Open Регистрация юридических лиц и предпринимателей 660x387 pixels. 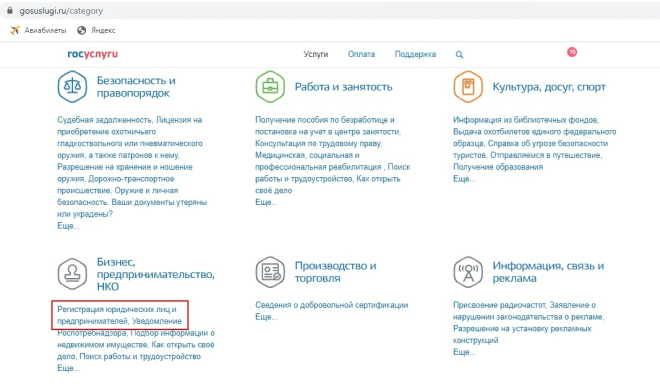(117, 315)
